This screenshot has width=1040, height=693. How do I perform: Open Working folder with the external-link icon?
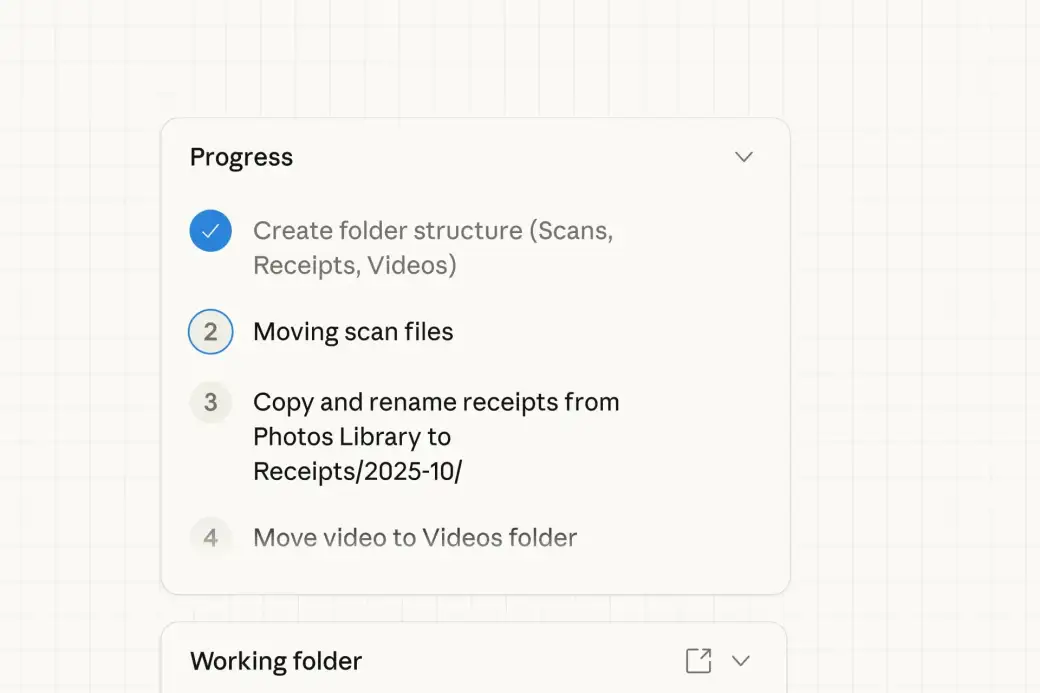click(698, 661)
